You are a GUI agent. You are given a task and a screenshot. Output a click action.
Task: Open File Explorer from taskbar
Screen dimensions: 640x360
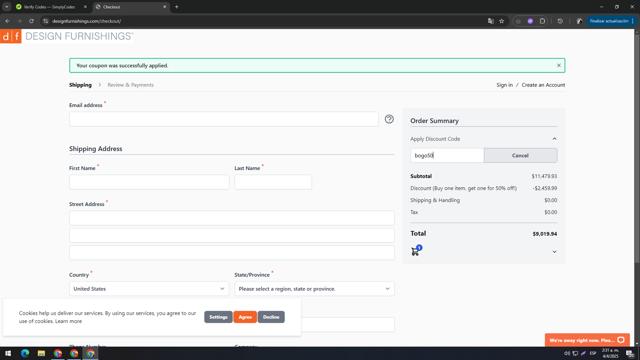[41, 353]
